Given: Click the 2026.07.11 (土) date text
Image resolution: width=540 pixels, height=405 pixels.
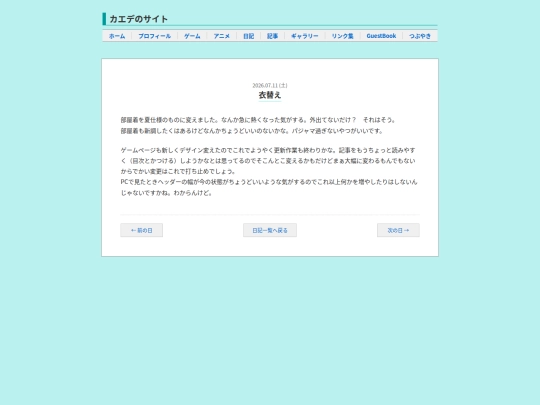Looking at the screenshot, I should 270,85.
